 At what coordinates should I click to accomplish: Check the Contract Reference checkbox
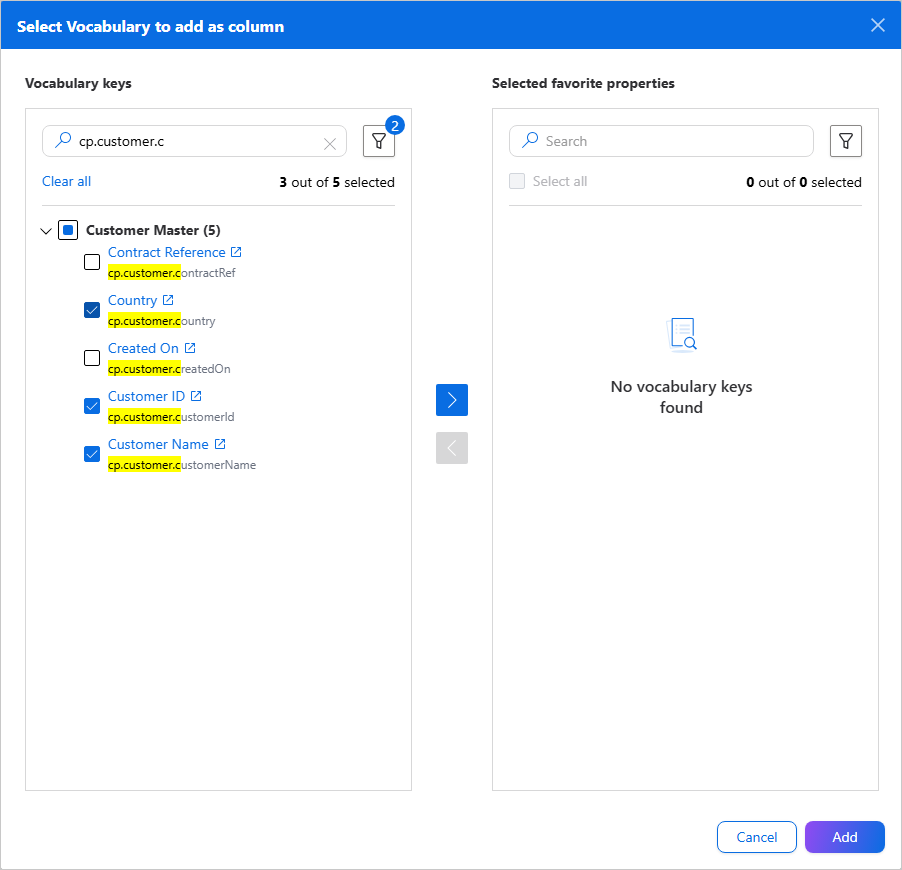tap(92, 262)
